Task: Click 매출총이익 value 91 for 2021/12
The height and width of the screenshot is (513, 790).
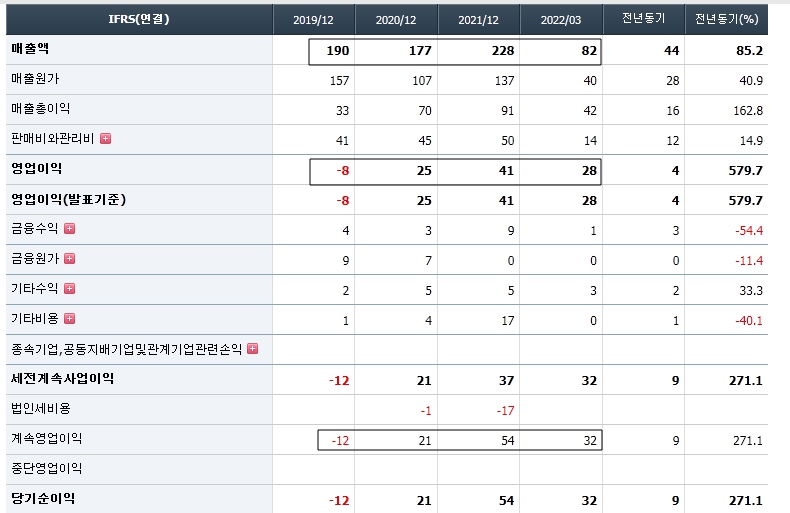Action: [x=507, y=111]
